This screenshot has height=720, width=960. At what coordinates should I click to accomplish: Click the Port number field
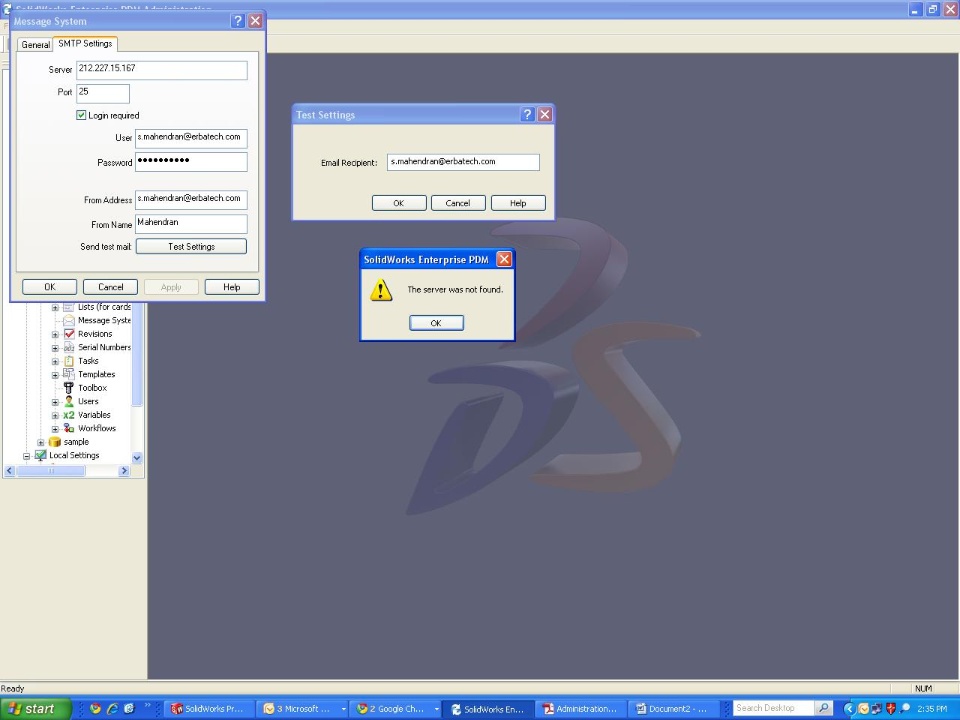pos(103,93)
